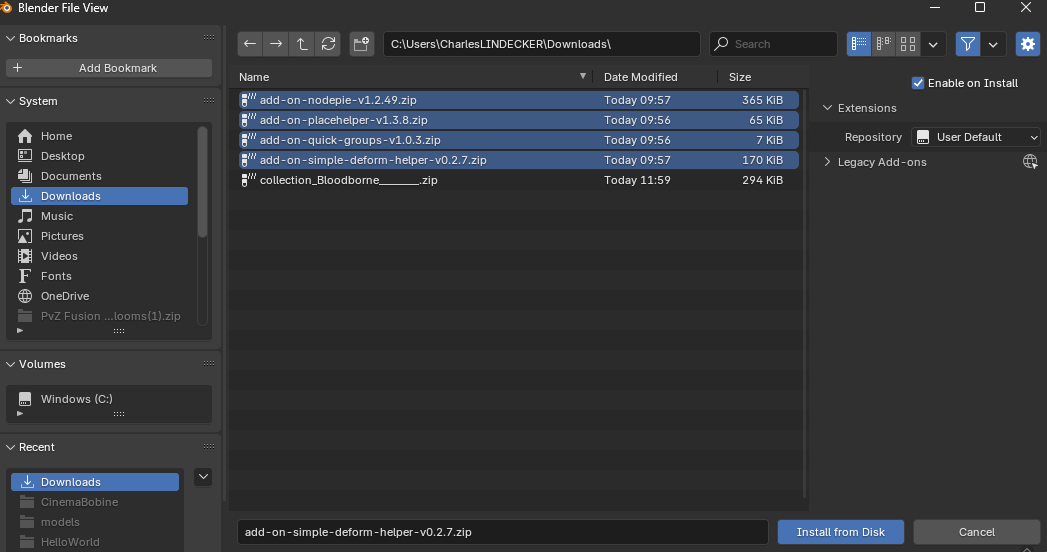Select PvZ Fusion zip entry in System list
This screenshot has height=552, width=1047.
coord(99,316)
